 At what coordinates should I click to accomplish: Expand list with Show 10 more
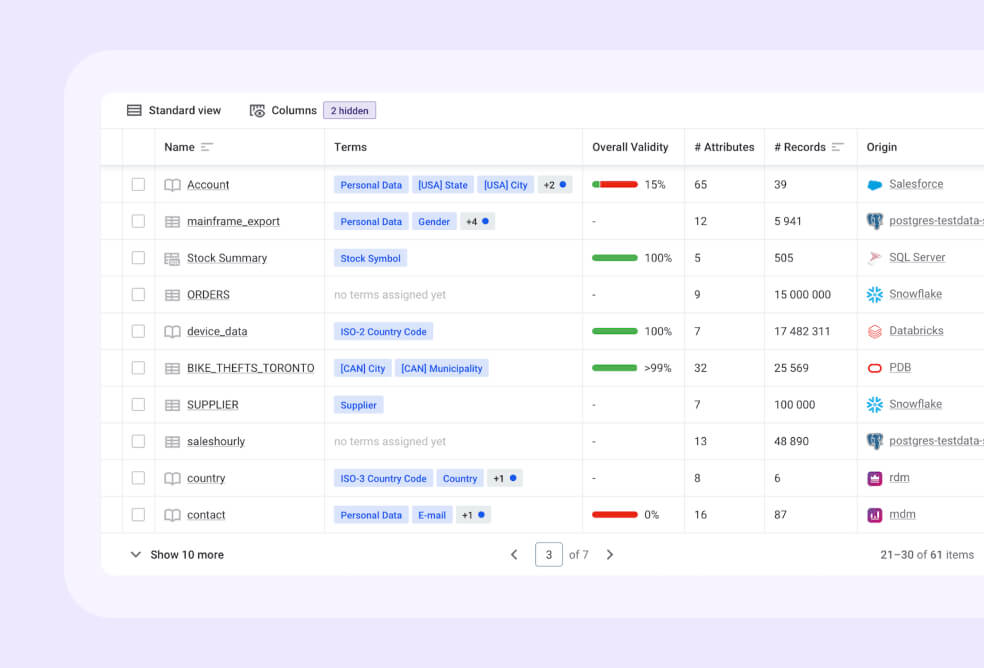point(177,555)
